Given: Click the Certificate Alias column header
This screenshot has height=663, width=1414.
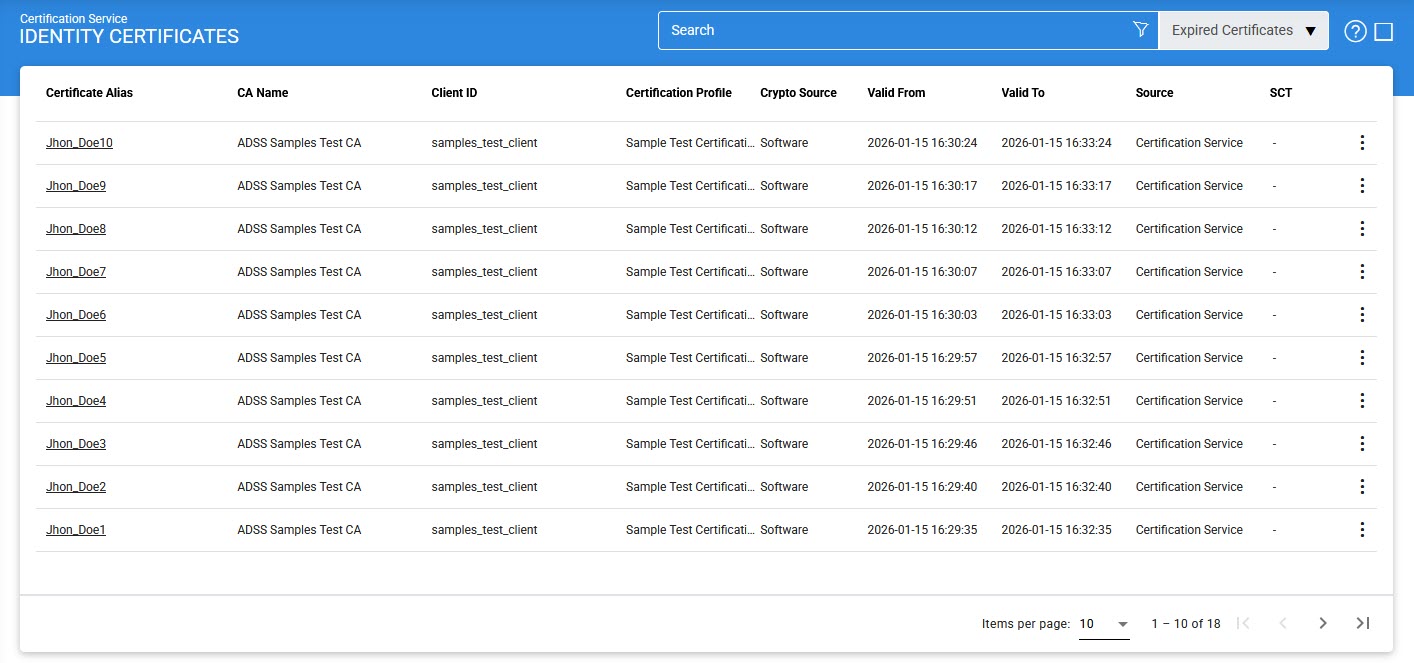Looking at the screenshot, I should (x=89, y=93).
